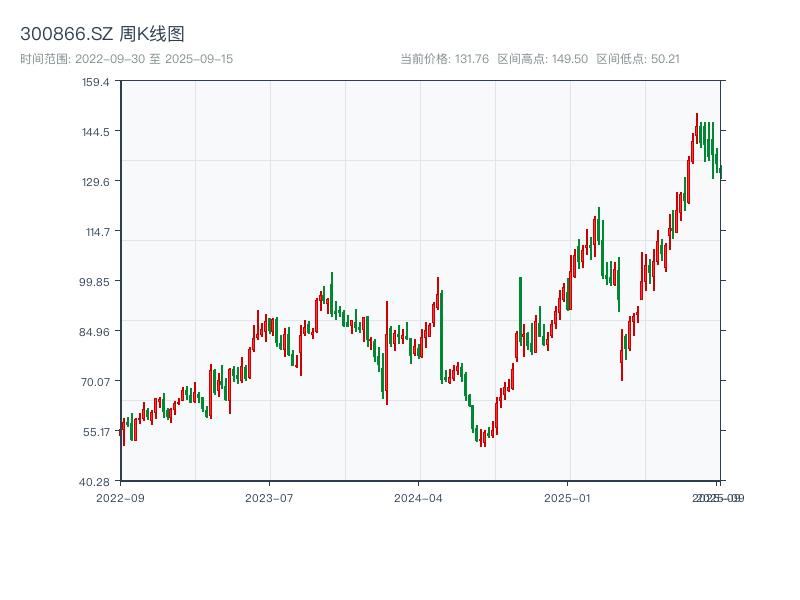Click the y-axis label 70.07

click(95, 382)
